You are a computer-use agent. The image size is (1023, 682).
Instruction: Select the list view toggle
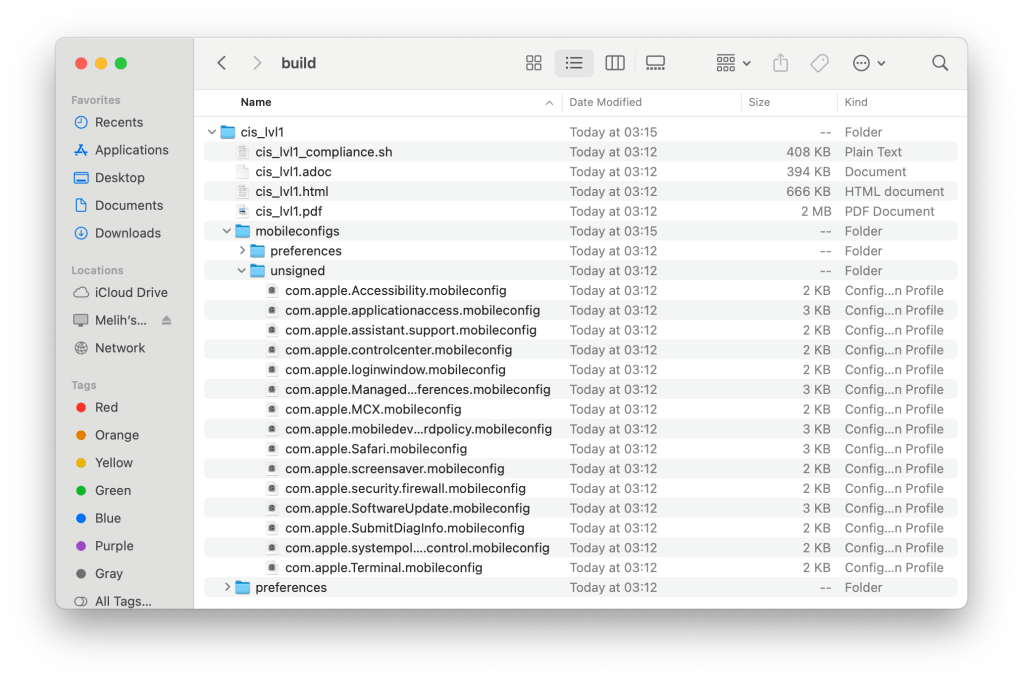[x=574, y=63]
